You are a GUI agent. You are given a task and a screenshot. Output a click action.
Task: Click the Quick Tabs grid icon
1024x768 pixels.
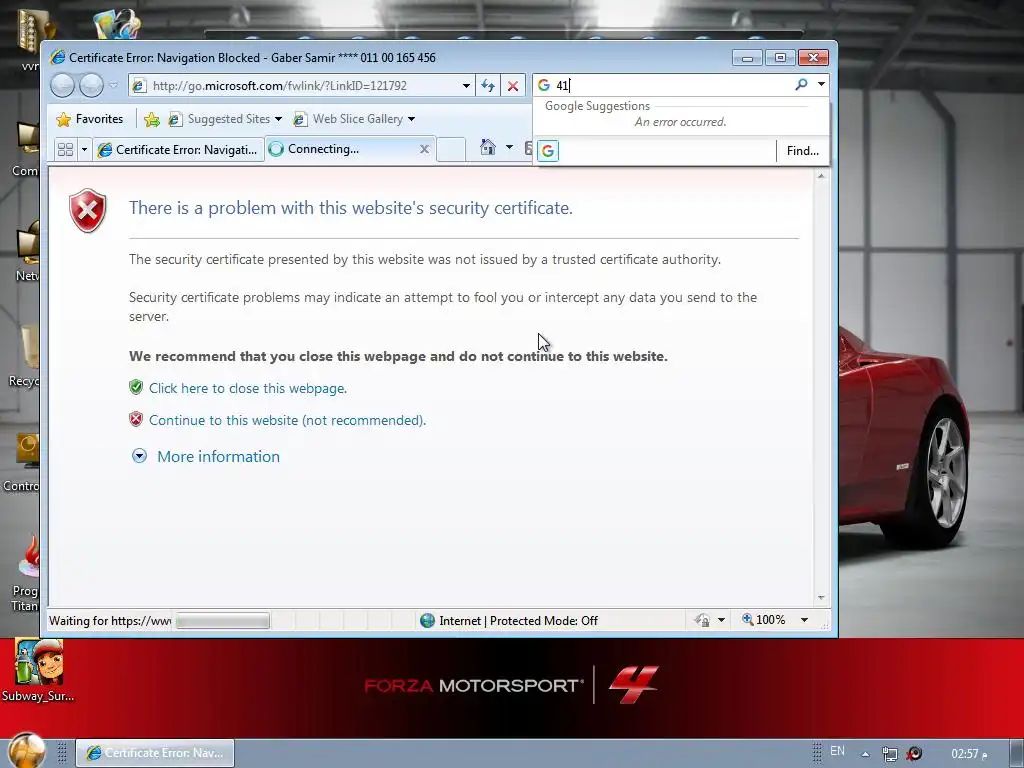(x=65, y=150)
